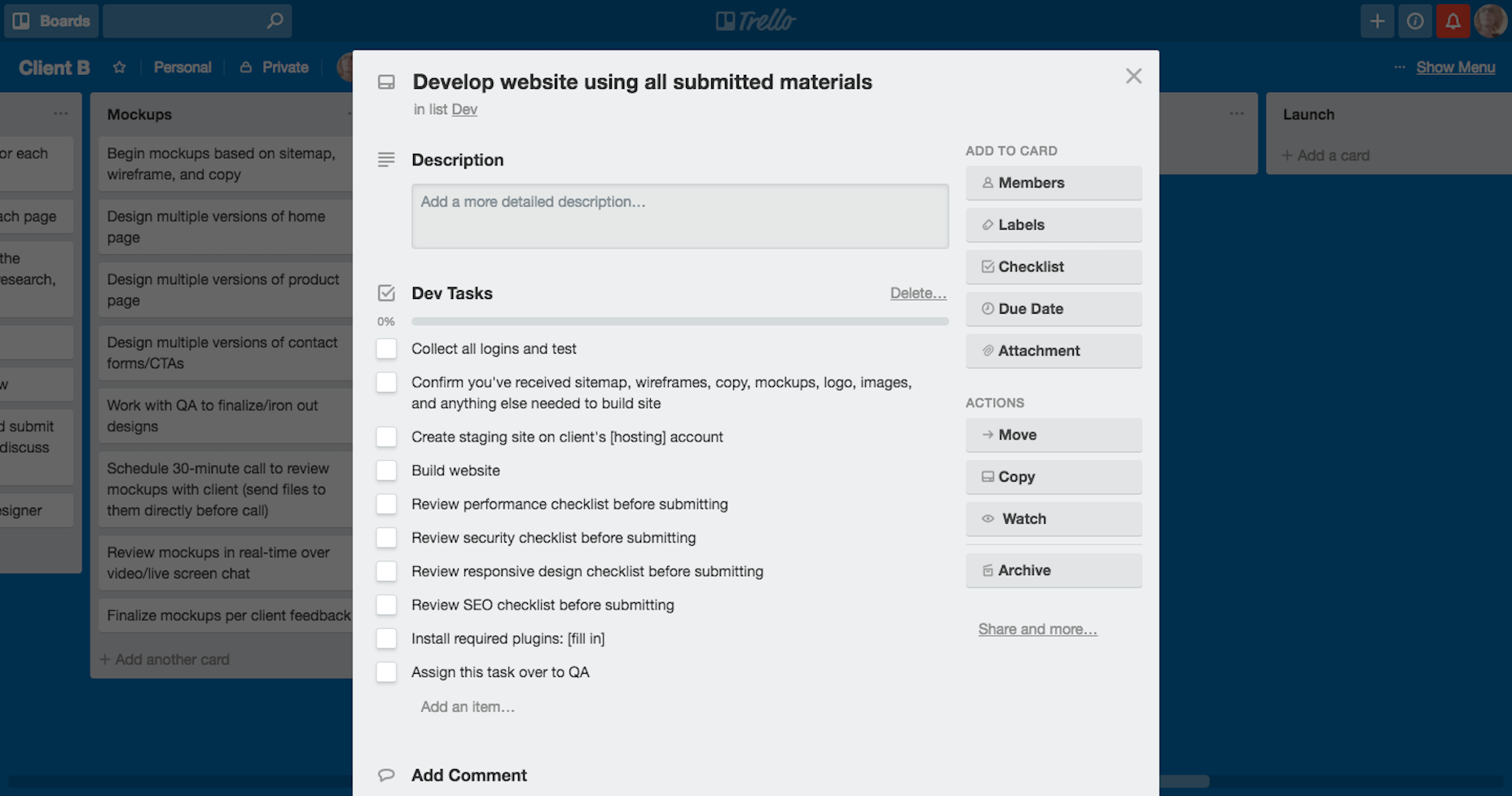Check Install required plugins item
The image size is (1512, 796).
point(386,639)
